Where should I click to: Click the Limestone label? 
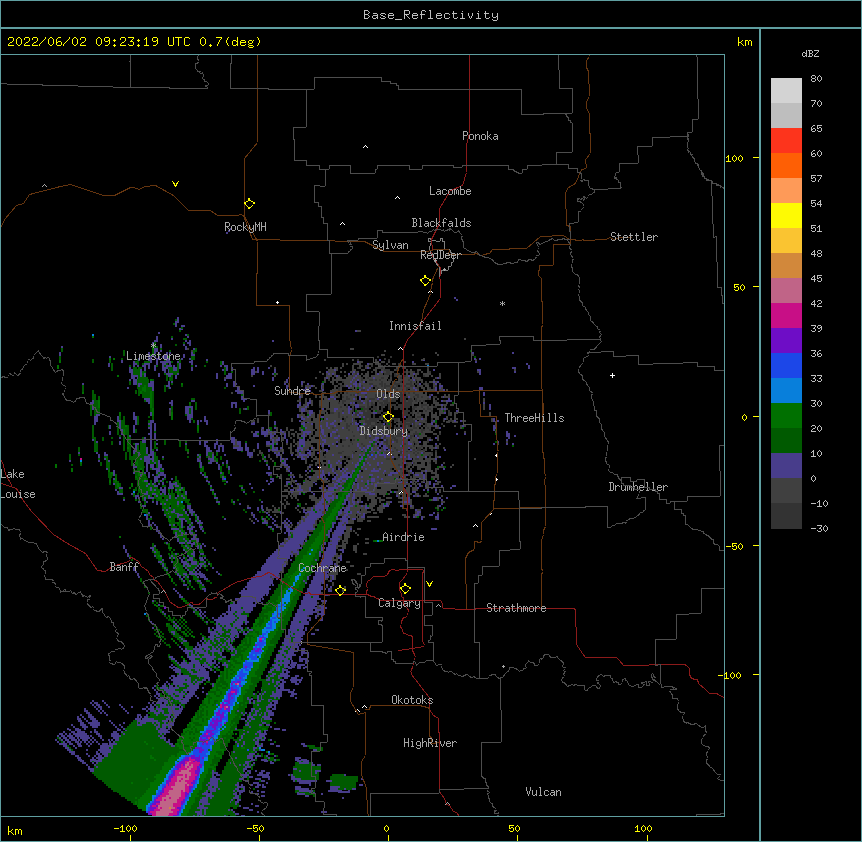point(153,356)
